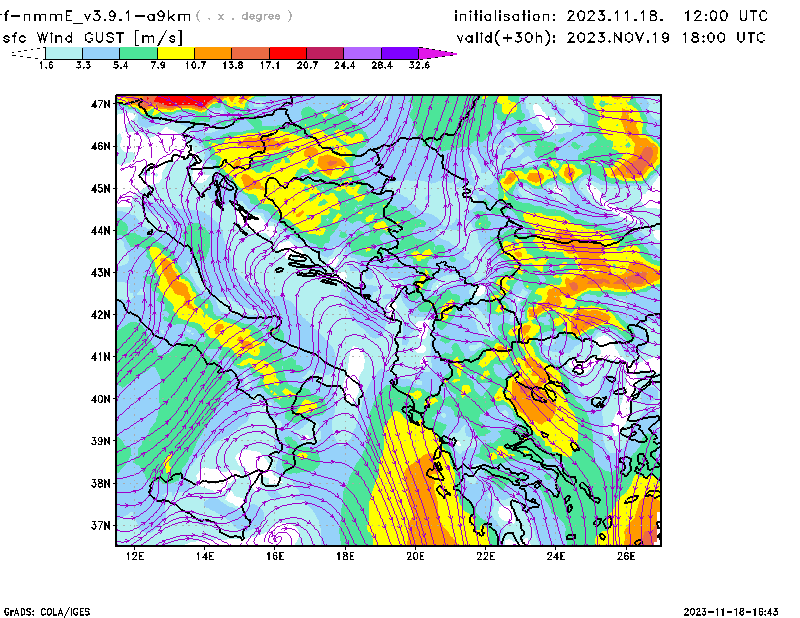Screen dimensions: 800x618
Task: Click the initialisation date 2023.11.18.
Action: coord(615,16)
